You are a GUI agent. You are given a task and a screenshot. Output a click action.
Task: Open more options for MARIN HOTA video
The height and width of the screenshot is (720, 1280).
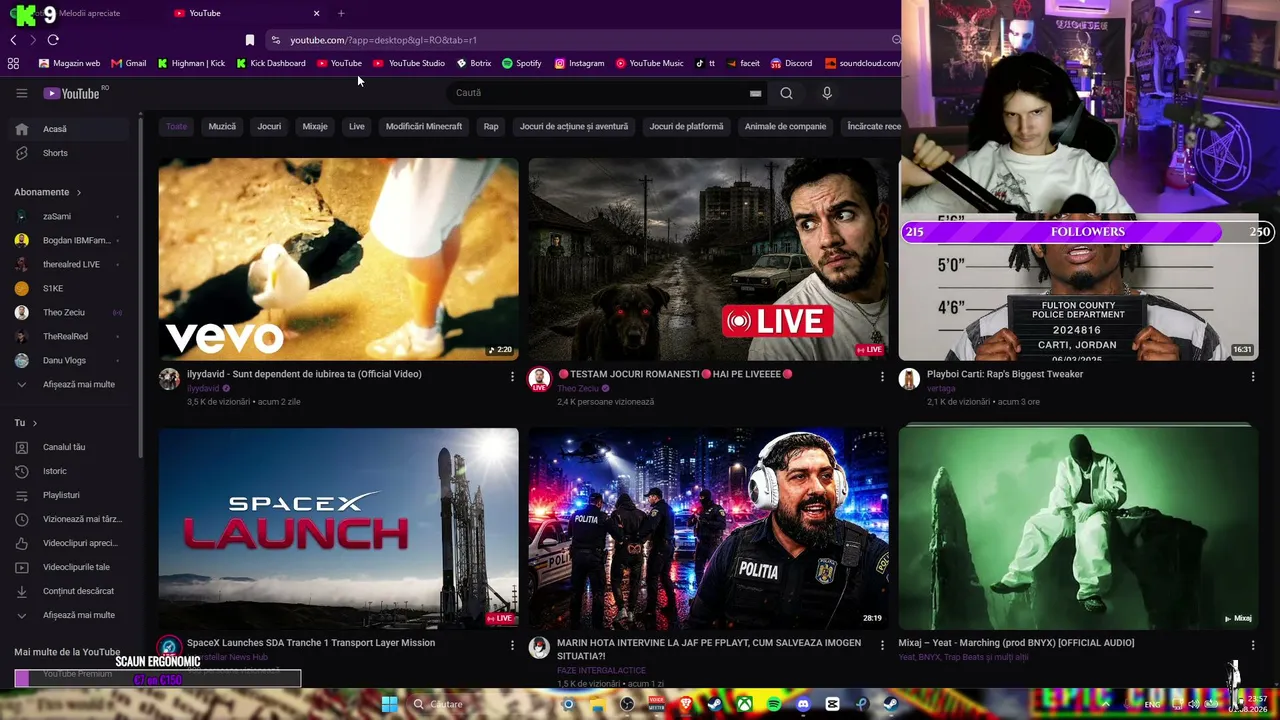pos(882,646)
